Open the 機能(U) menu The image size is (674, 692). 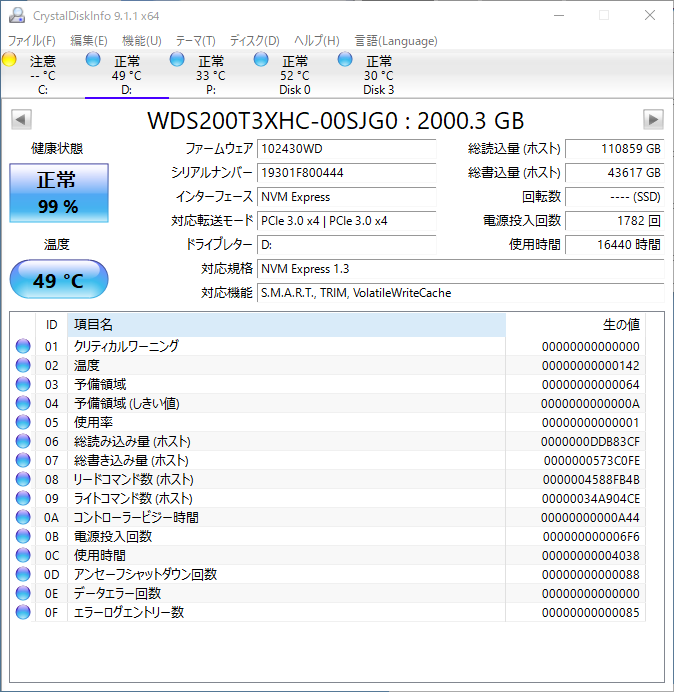(142, 41)
